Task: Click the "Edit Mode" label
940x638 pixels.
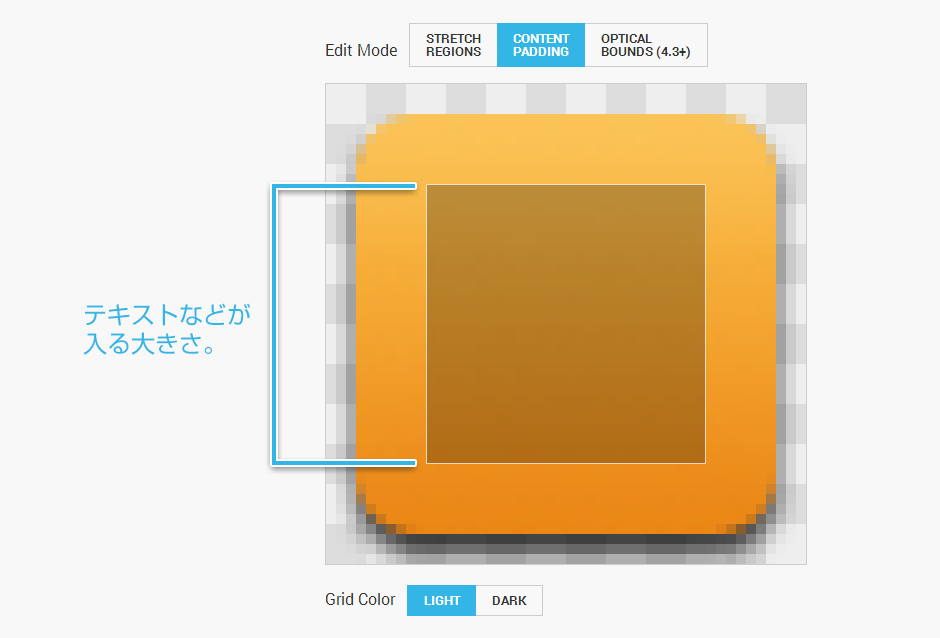Action: 361,50
